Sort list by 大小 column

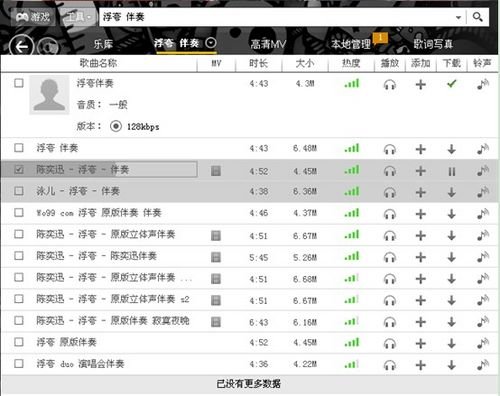[305, 63]
